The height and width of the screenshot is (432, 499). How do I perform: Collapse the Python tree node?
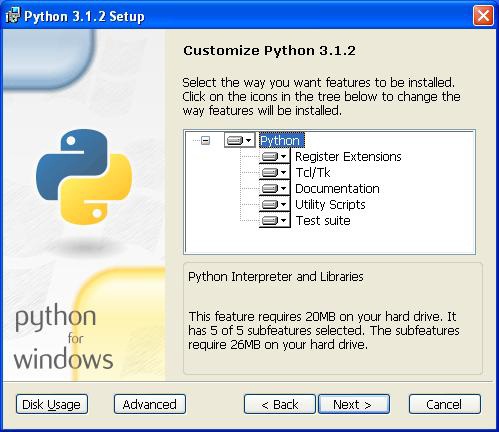205,141
